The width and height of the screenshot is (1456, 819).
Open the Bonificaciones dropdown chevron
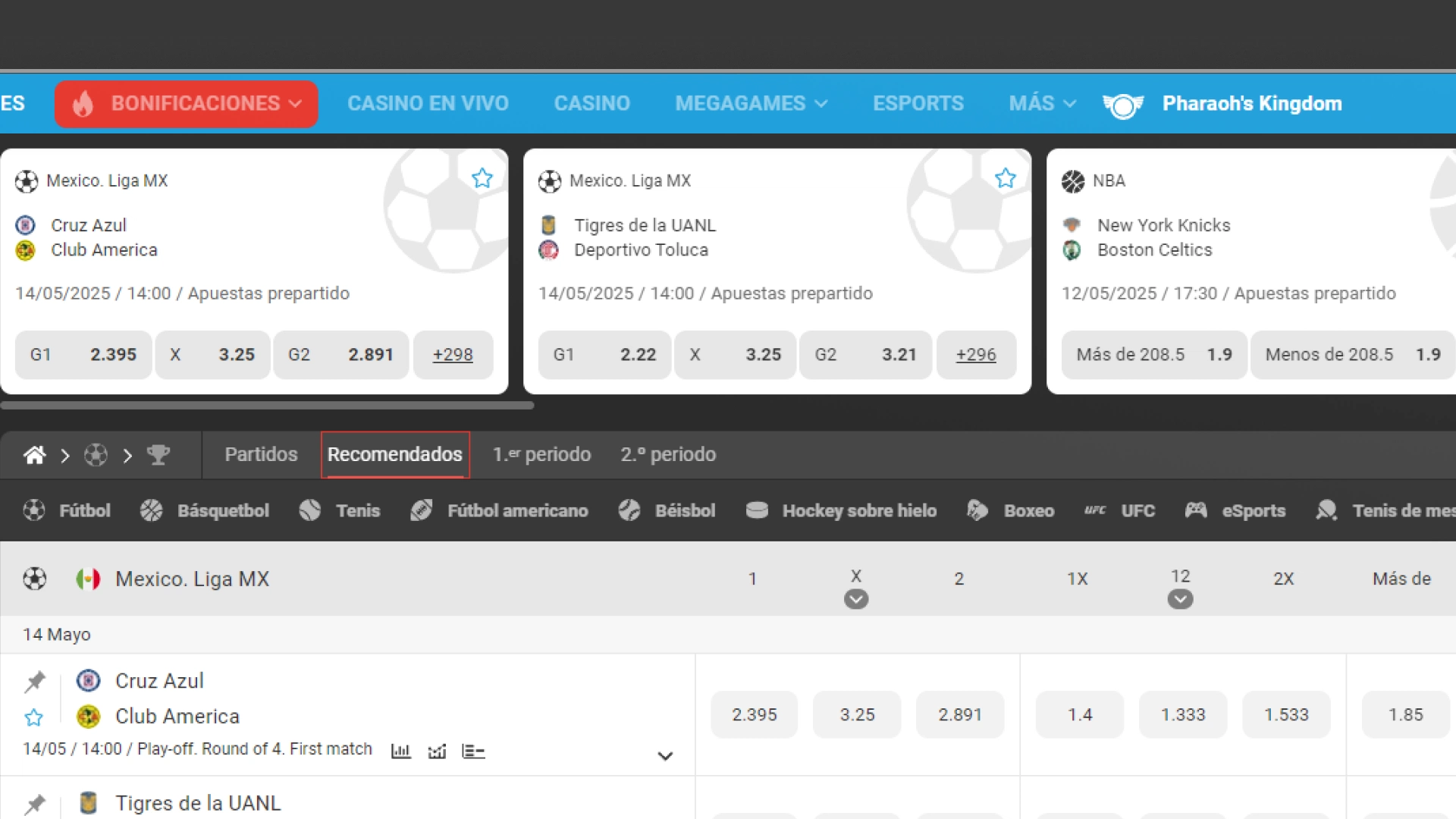tap(296, 104)
